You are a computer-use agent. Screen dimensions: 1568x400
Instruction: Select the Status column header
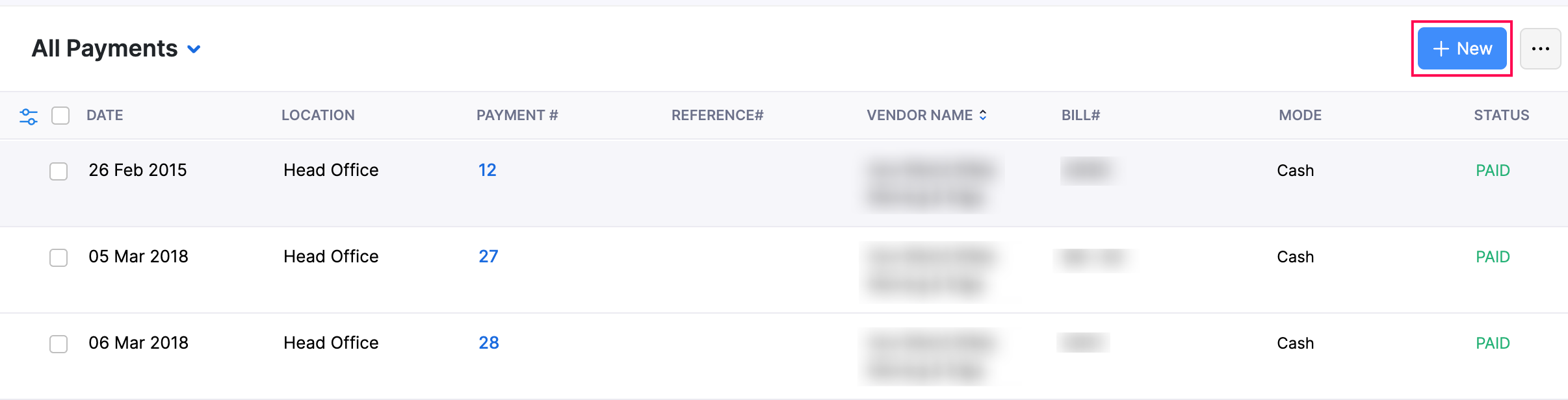tap(1502, 115)
